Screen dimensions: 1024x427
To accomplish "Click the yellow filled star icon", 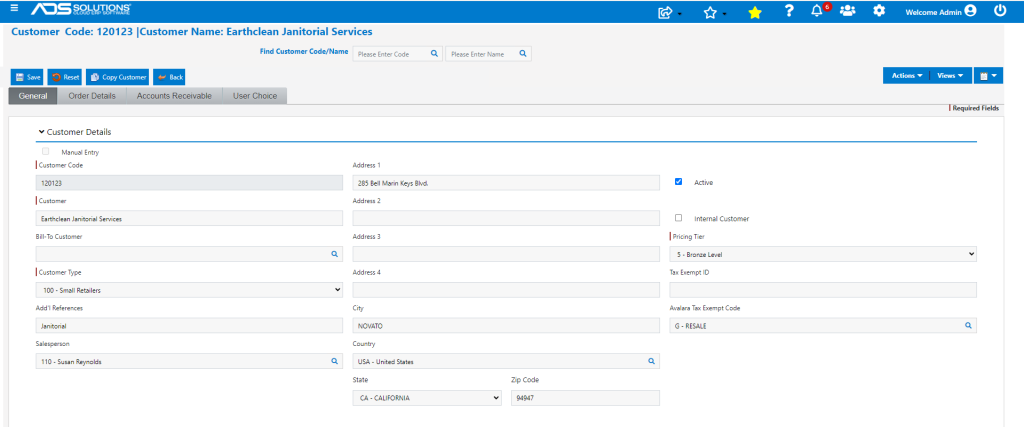I will (755, 12).
